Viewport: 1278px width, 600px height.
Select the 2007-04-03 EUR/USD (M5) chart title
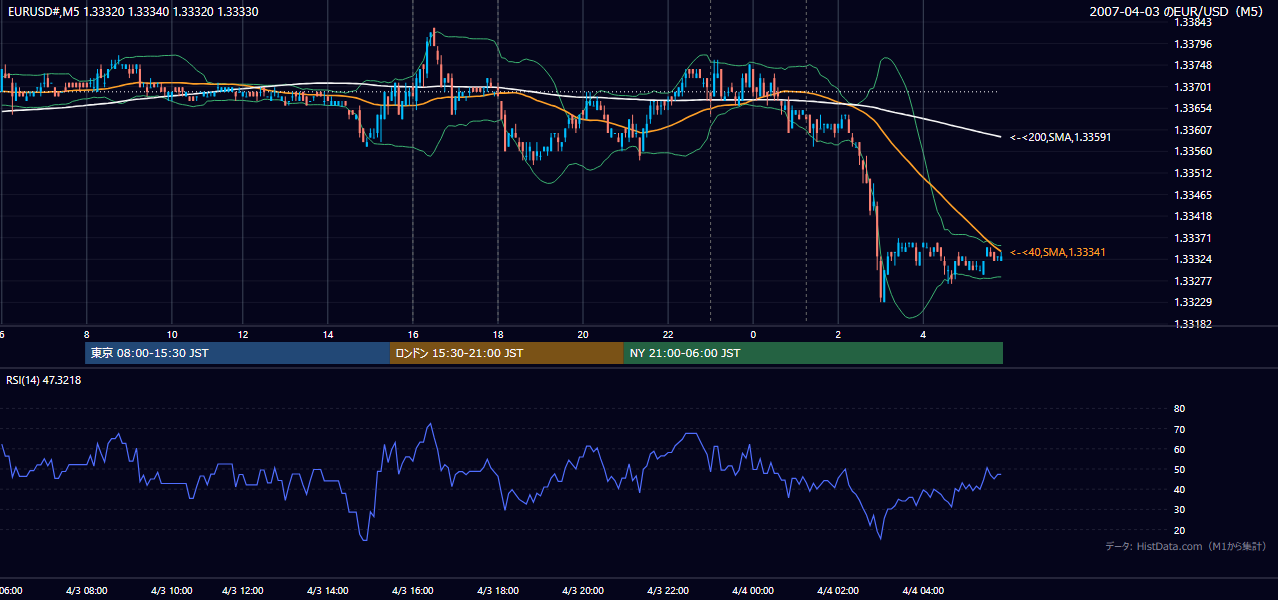tap(1176, 11)
